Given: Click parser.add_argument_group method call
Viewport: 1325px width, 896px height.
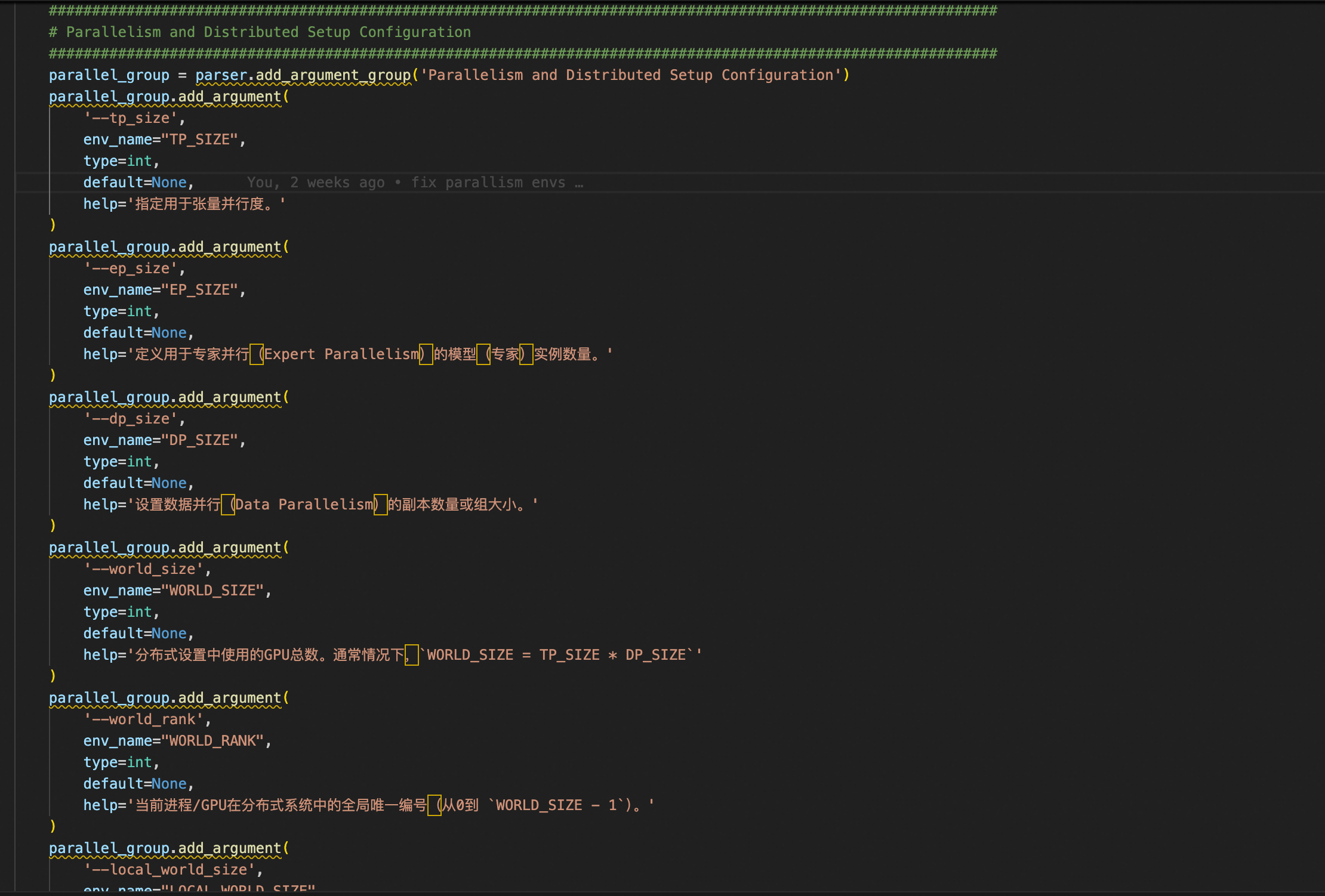Looking at the screenshot, I should tap(303, 75).
